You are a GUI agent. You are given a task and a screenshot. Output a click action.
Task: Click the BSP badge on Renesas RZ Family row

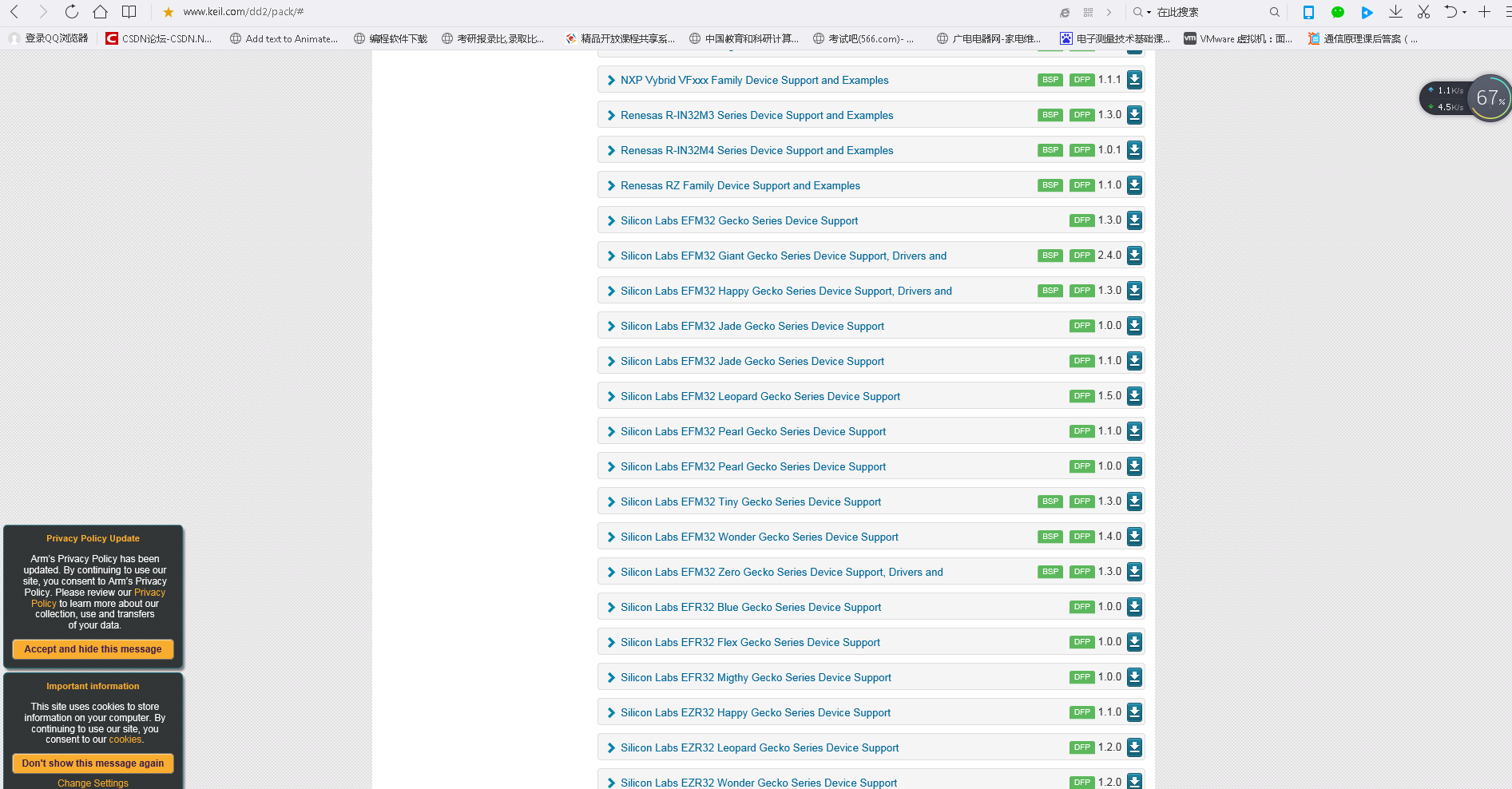[1050, 185]
